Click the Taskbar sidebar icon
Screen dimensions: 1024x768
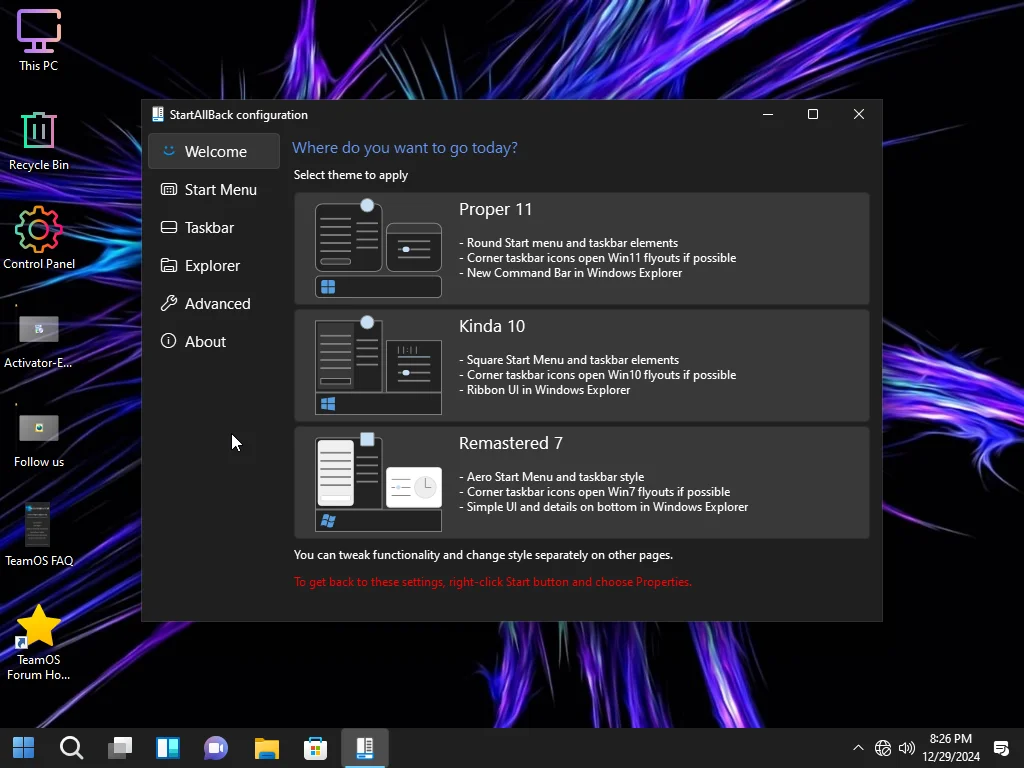(168, 227)
